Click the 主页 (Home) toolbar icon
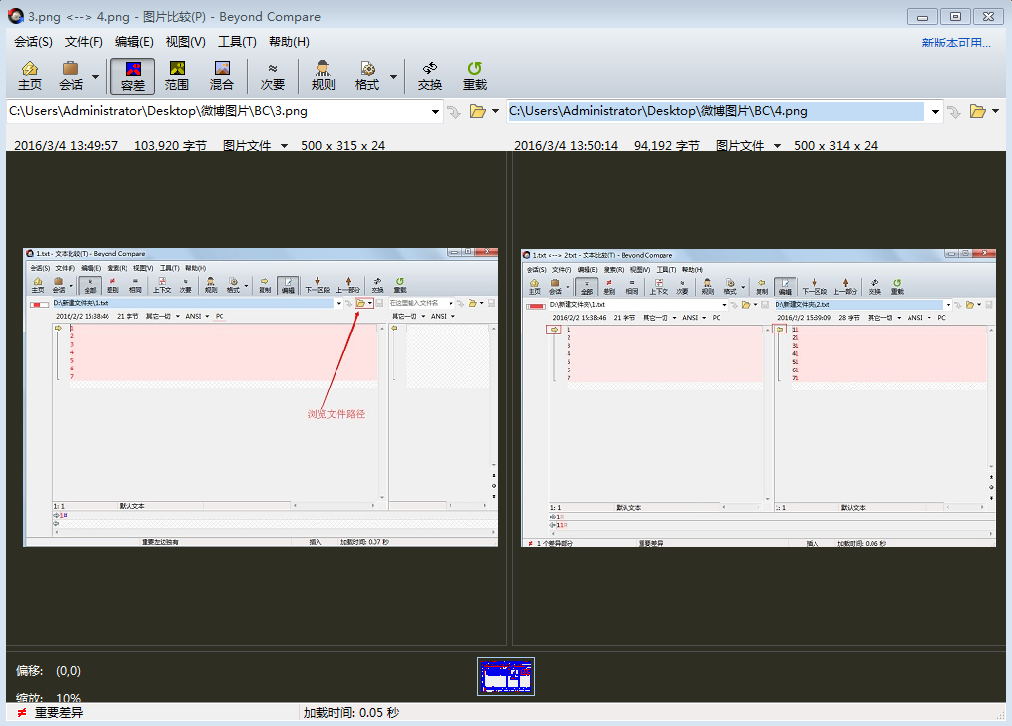Image resolution: width=1012 pixels, height=726 pixels. (30, 75)
